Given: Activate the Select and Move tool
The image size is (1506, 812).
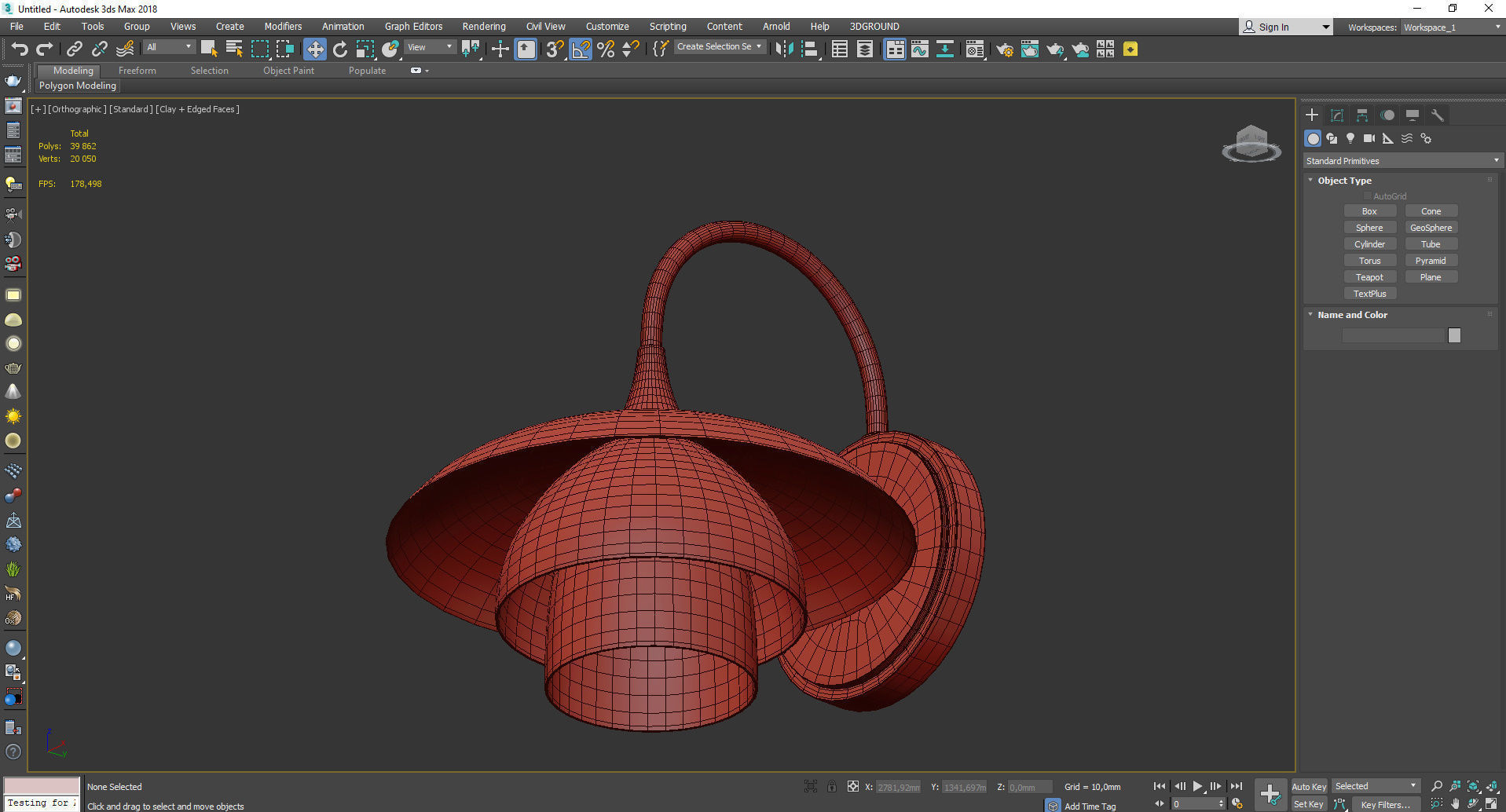Looking at the screenshot, I should coord(314,49).
